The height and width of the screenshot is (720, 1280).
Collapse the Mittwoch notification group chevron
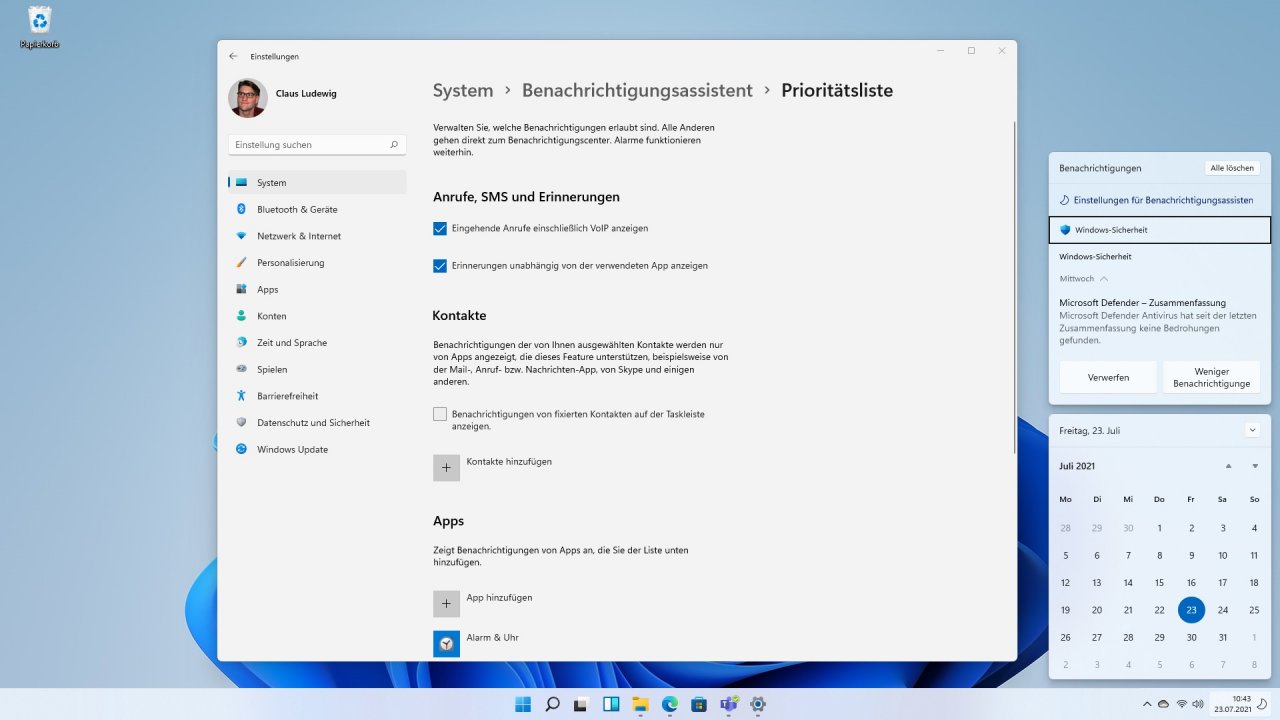[1104, 279]
